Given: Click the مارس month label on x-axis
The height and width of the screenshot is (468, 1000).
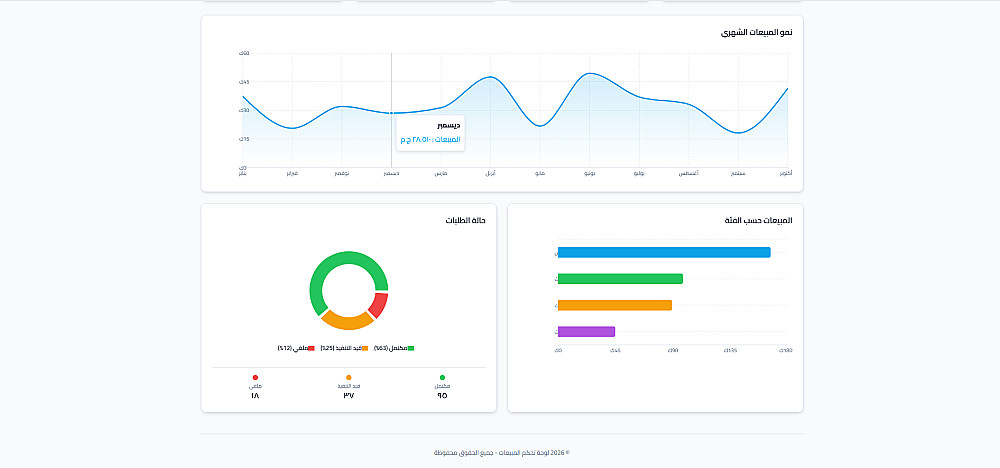Looking at the screenshot, I should click(441, 173).
